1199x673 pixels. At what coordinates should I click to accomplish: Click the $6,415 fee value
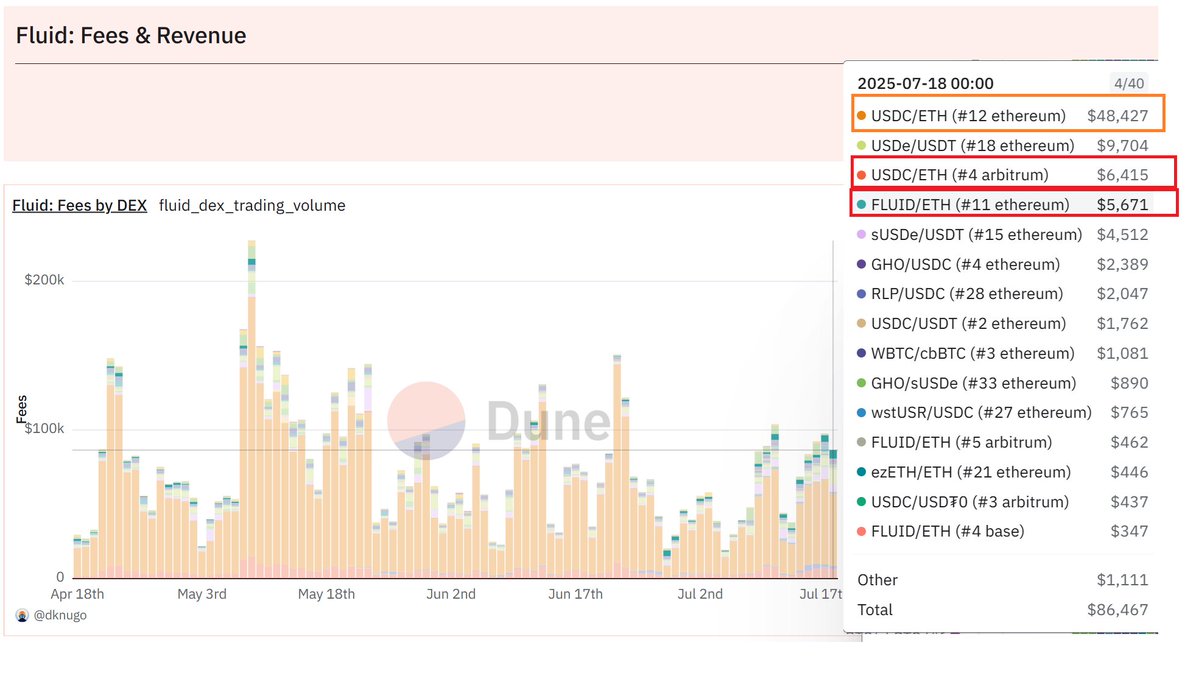tap(1123, 175)
